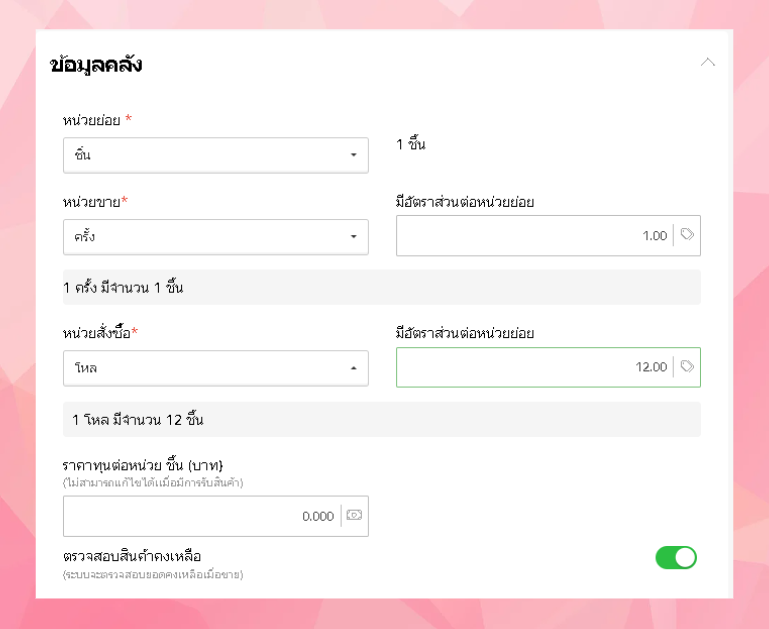Viewport: 769px width, 629px height.
Task: Click the หน่วยย่อย field label
Action: click(x=92, y=120)
